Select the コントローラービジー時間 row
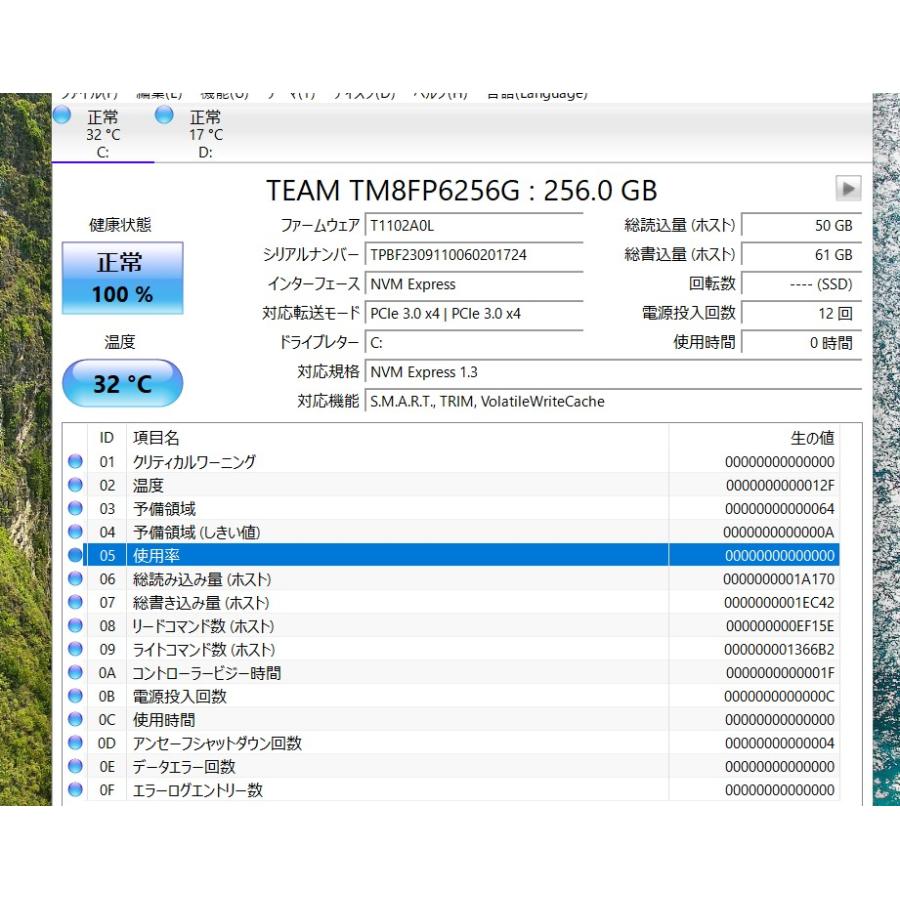The width and height of the screenshot is (900, 900). pos(451,673)
